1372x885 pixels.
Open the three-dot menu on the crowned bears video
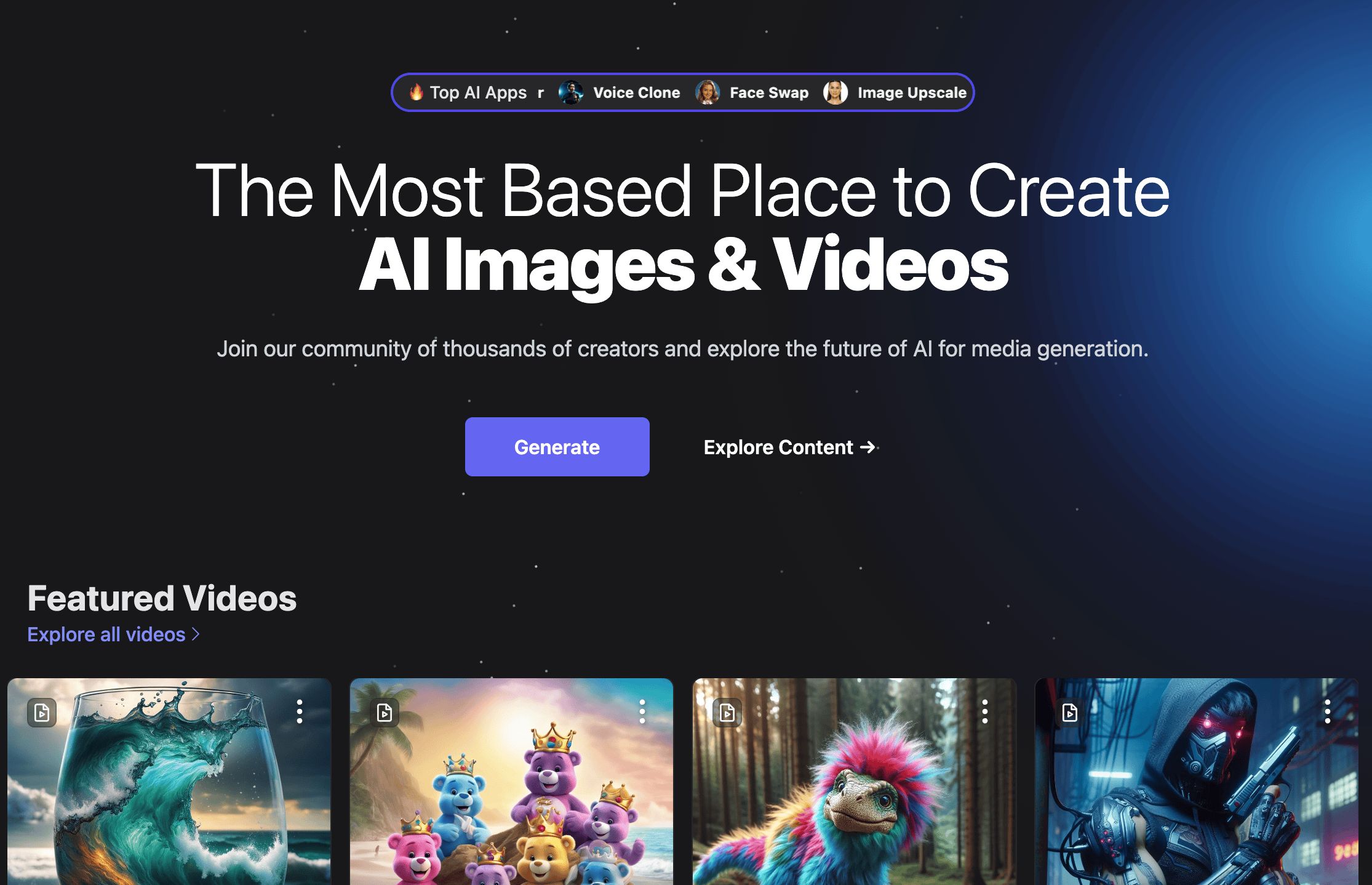pyautogui.click(x=642, y=711)
